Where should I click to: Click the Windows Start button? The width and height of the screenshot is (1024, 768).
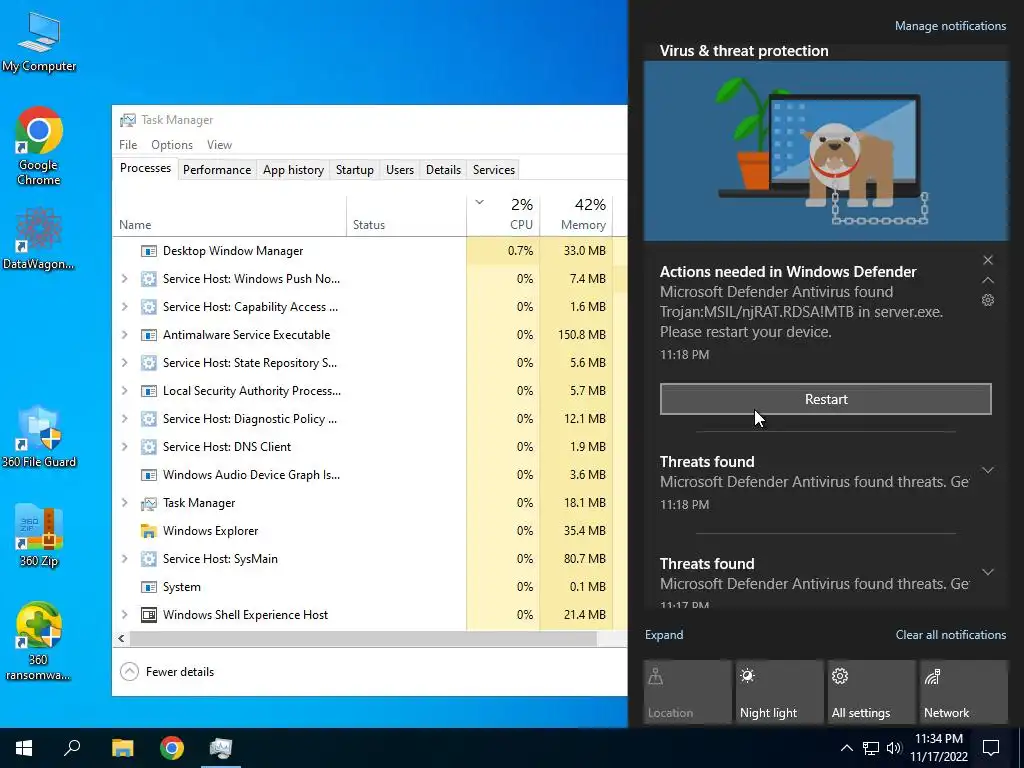(24, 748)
